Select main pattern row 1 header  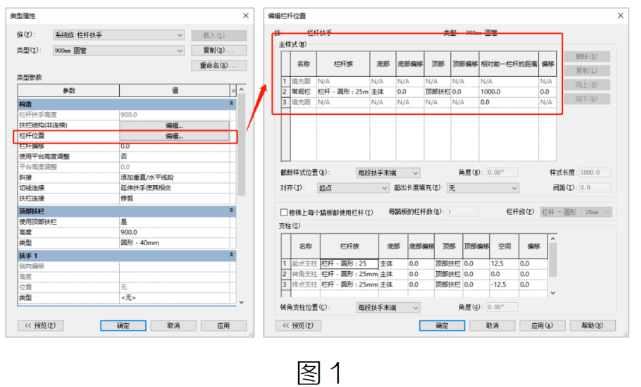point(285,81)
